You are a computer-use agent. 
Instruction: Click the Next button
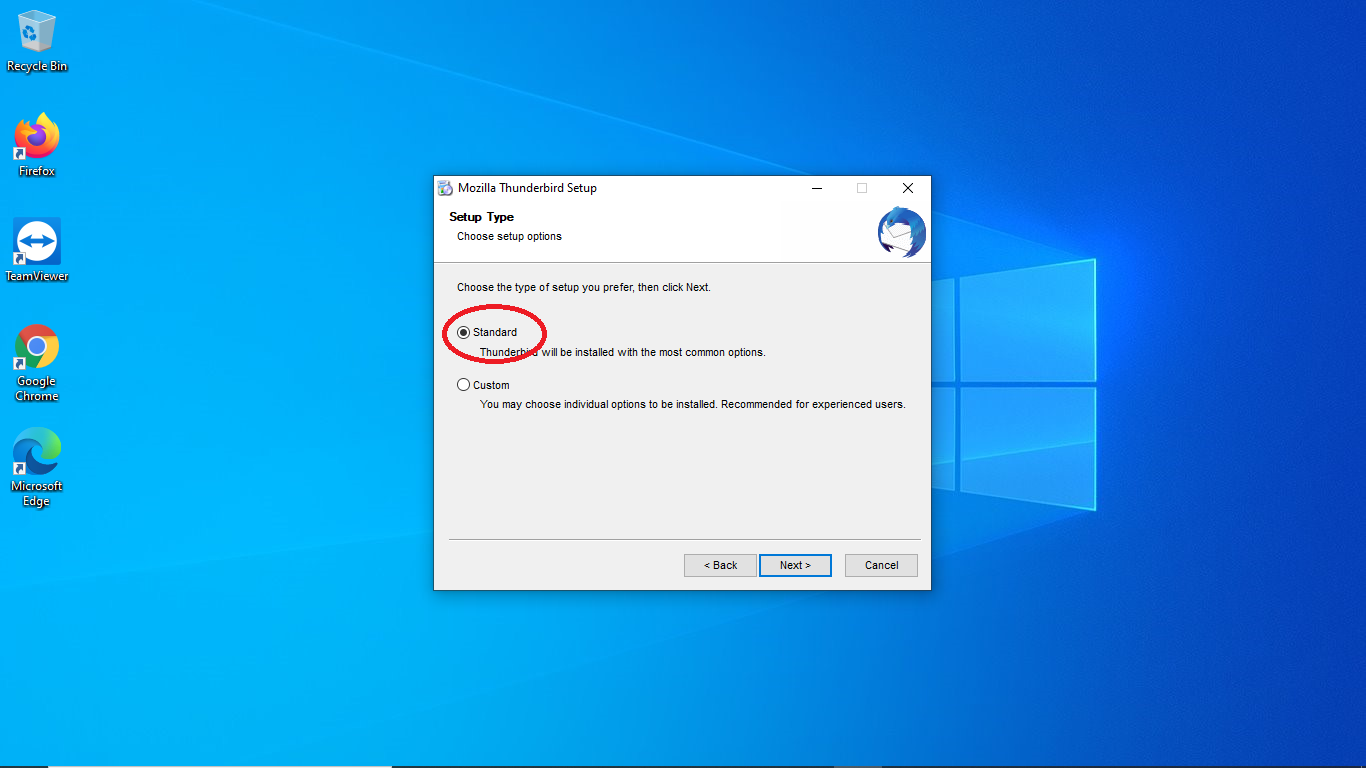pos(795,565)
